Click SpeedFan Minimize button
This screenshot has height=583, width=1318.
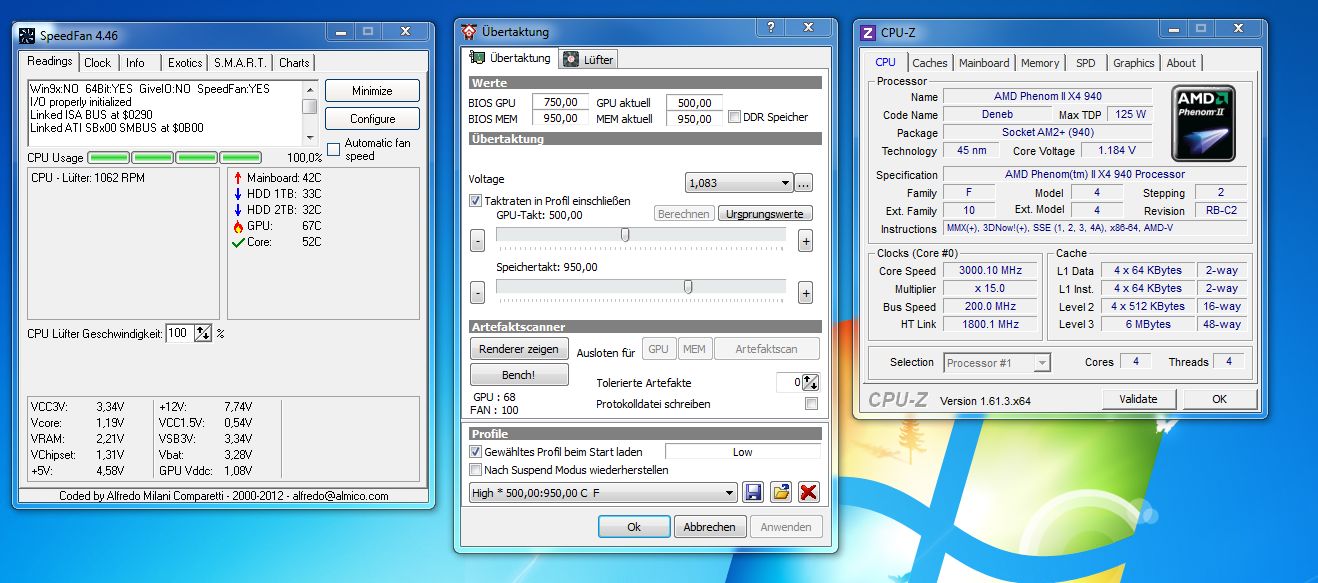372,91
